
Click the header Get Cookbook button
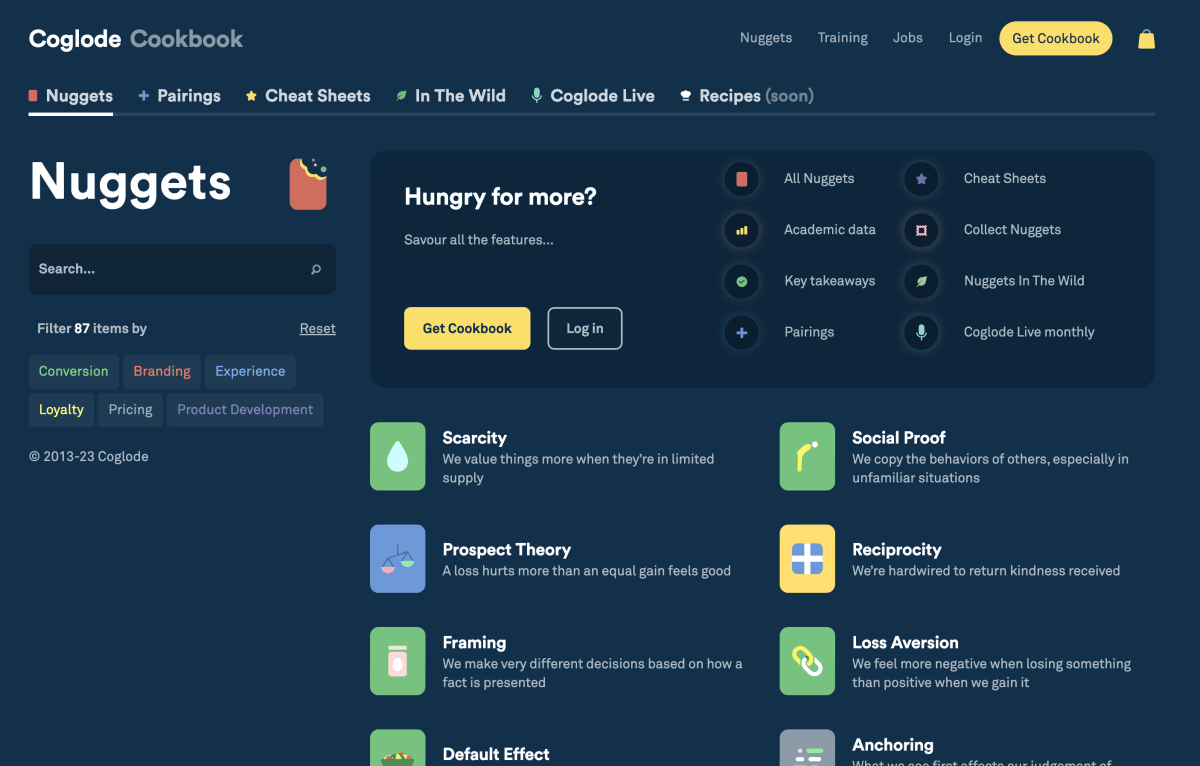click(x=1056, y=38)
